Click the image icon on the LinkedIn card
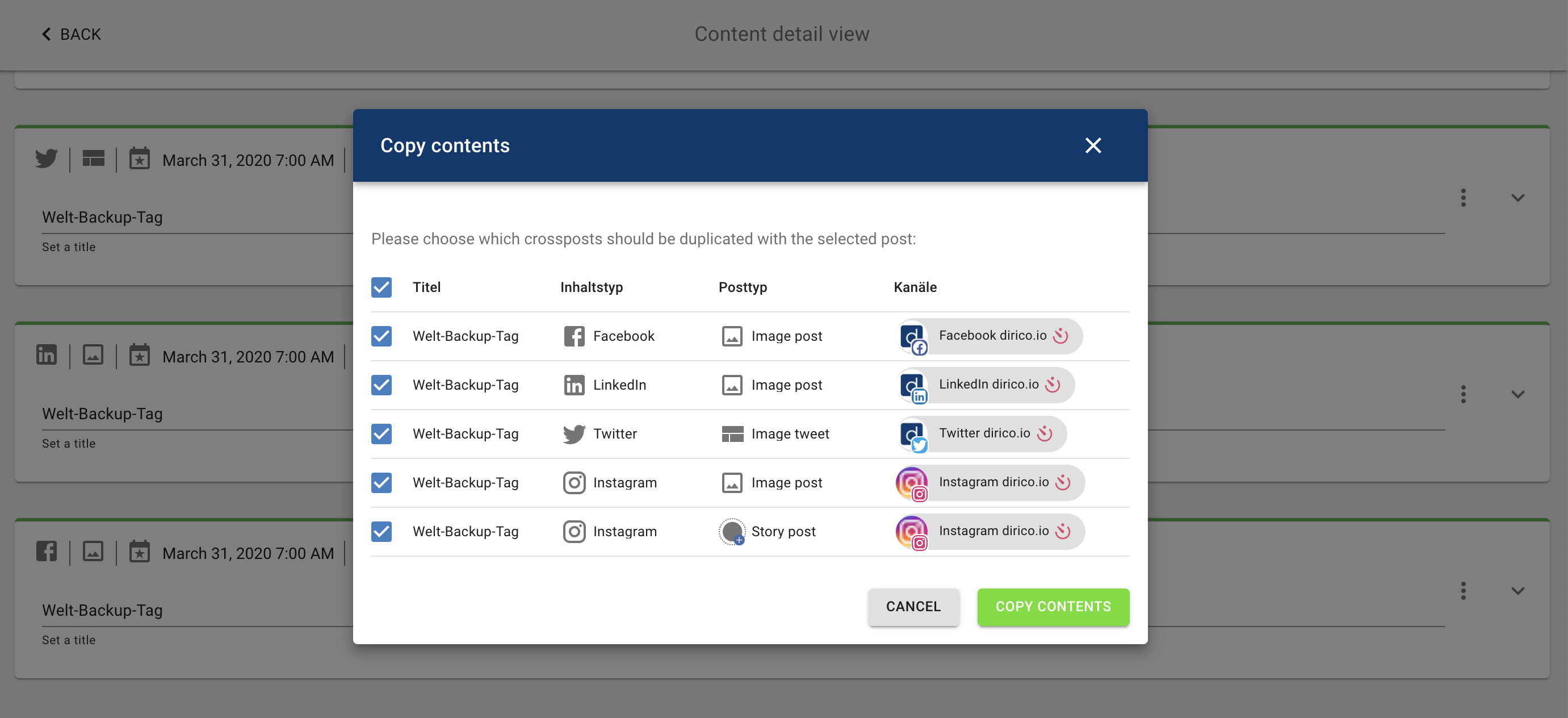The width and height of the screenshot is (1568, 718). point(93,354)
